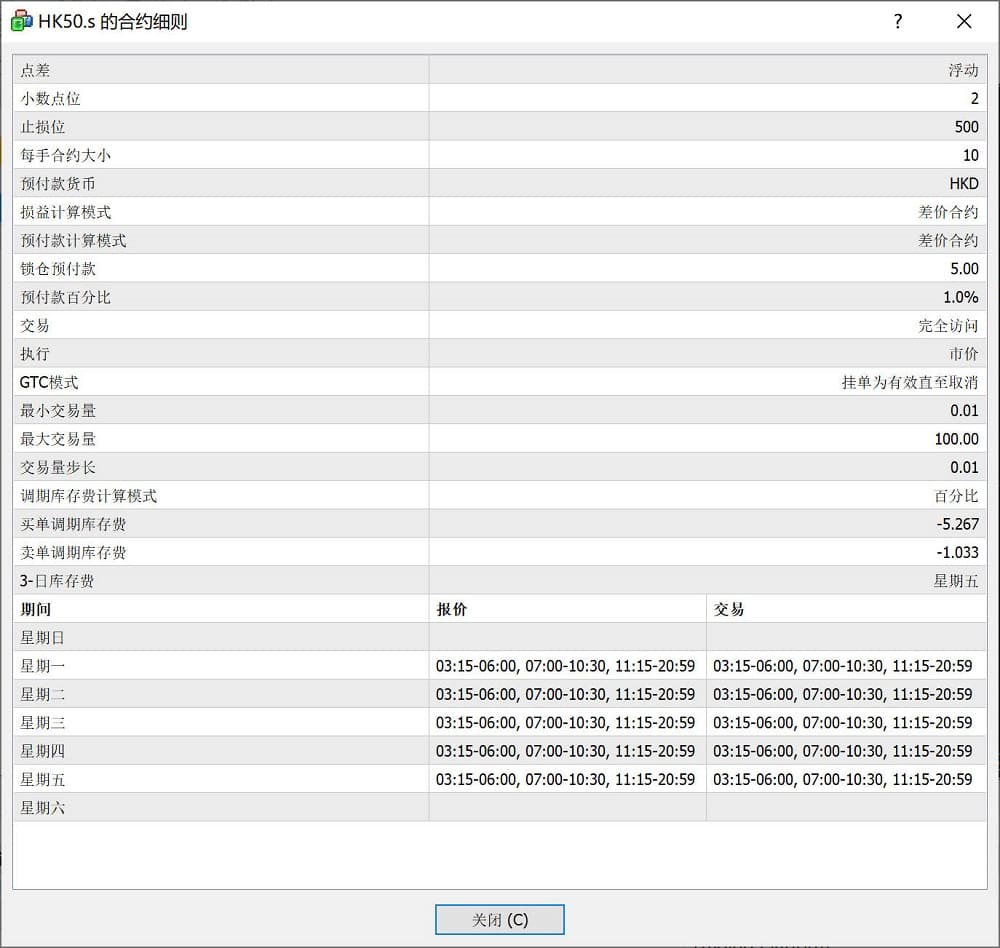Select the 星期五 trading hours cell
Viewport: 1000px width, 948px height.
(842, 779)
